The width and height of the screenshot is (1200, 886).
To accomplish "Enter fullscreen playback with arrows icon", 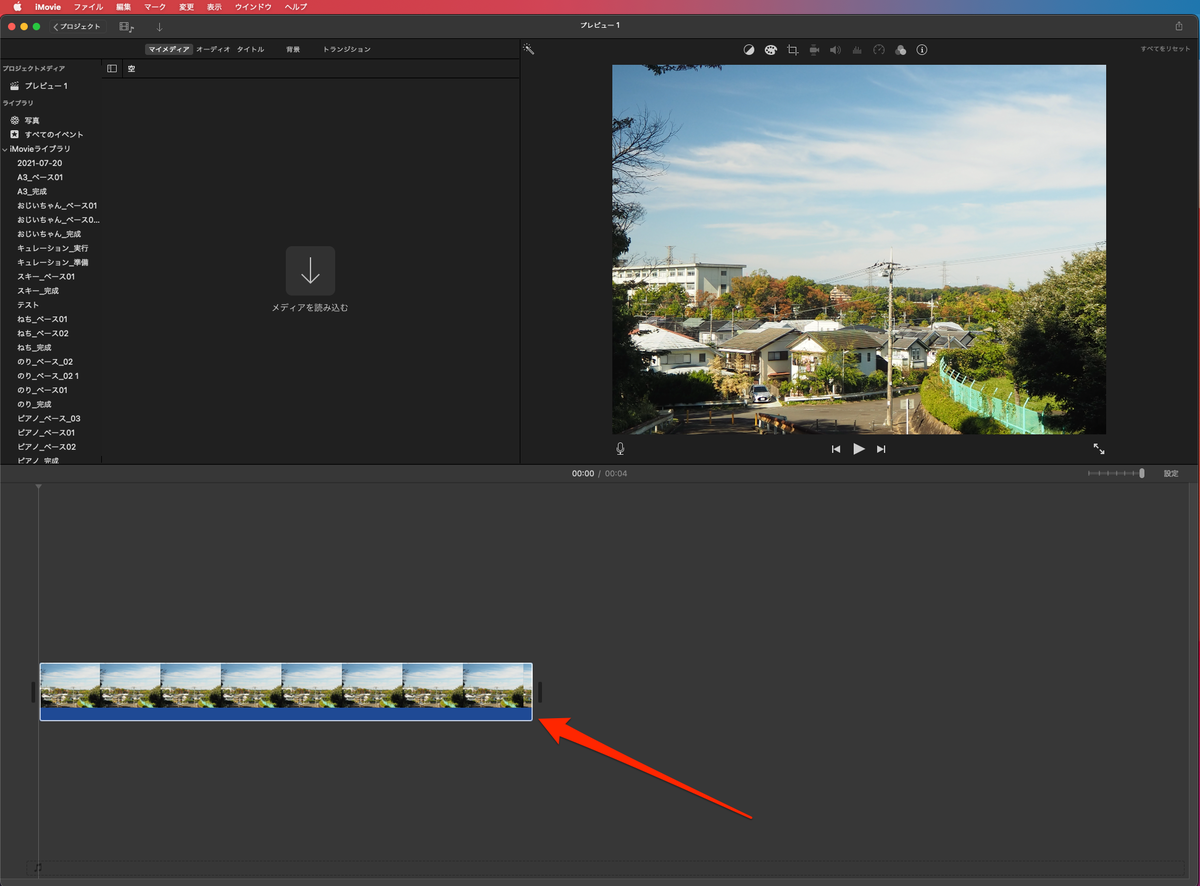I will click(x=1099, y=449).
